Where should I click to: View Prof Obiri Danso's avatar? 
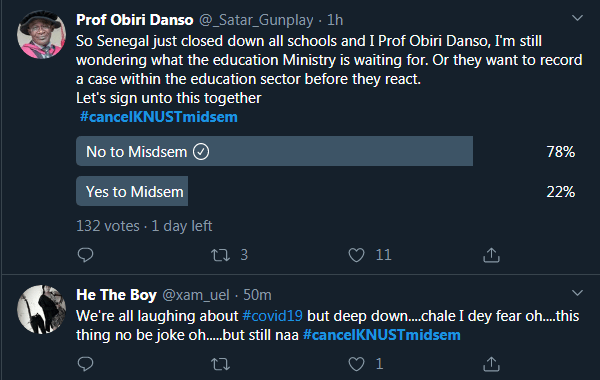tap(42, 34)
